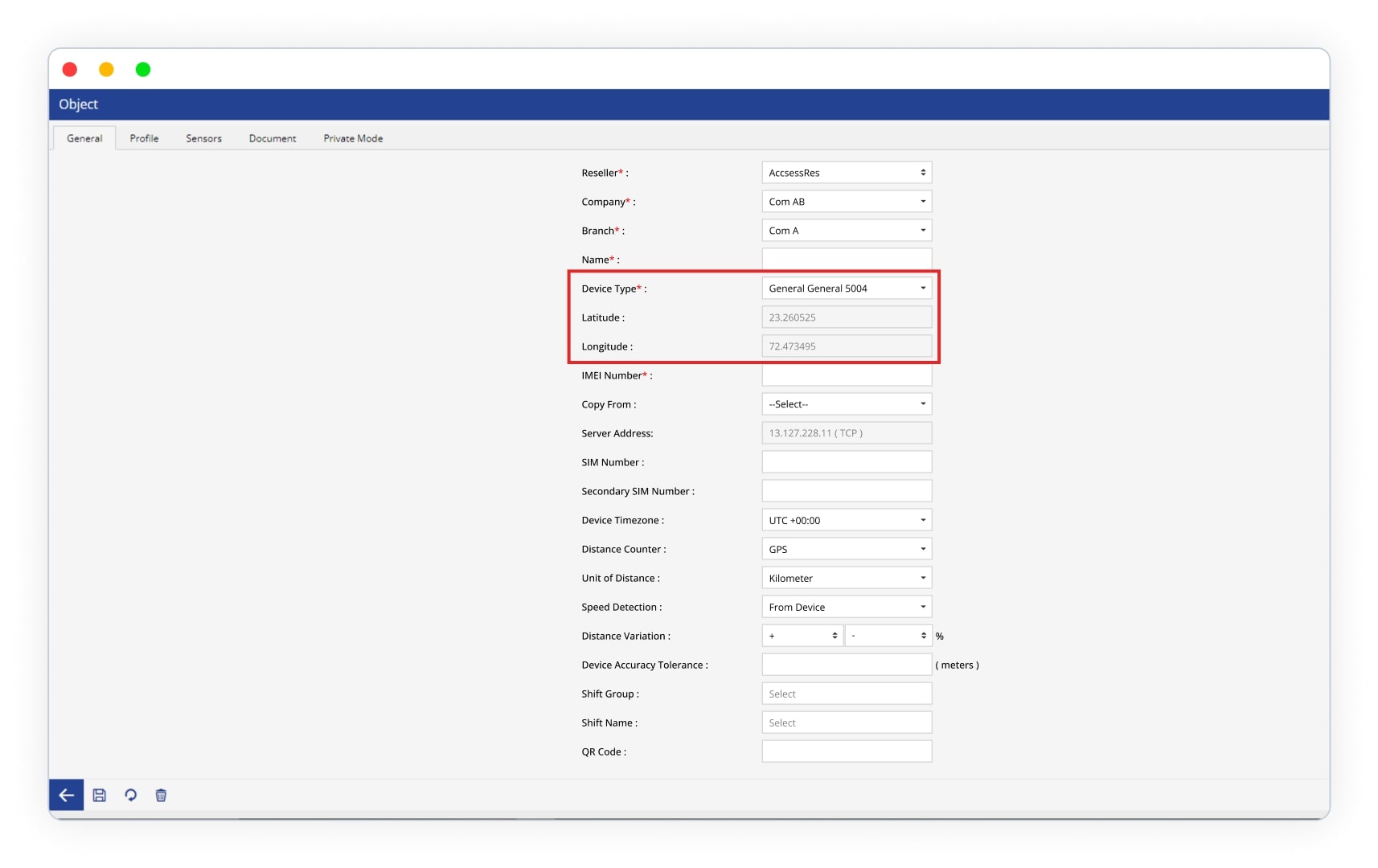Open the Device Type dropdown
This screenshot has height=868, width=1378.
pos(846,289)
